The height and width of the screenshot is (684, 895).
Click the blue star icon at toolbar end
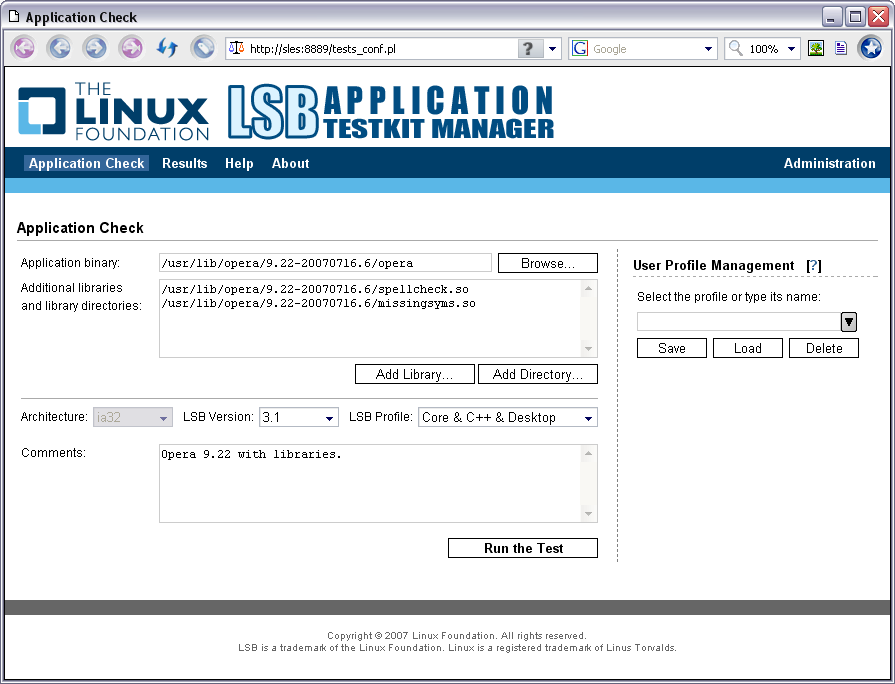pos(871,48)
